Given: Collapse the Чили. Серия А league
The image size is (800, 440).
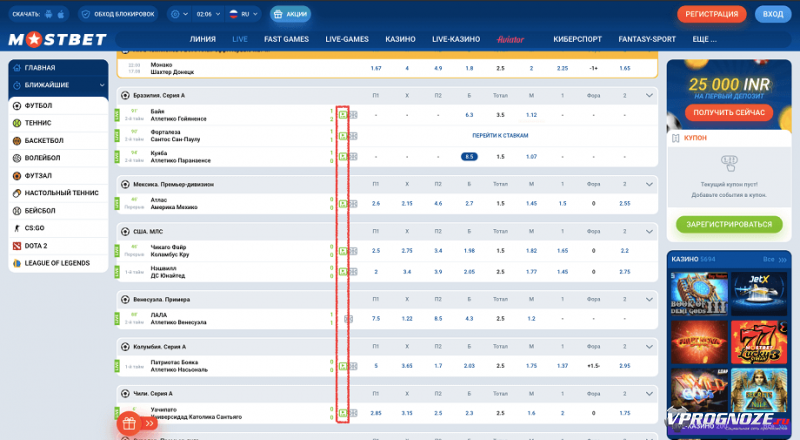Looking at the screenshot, I should pos(649,394).
